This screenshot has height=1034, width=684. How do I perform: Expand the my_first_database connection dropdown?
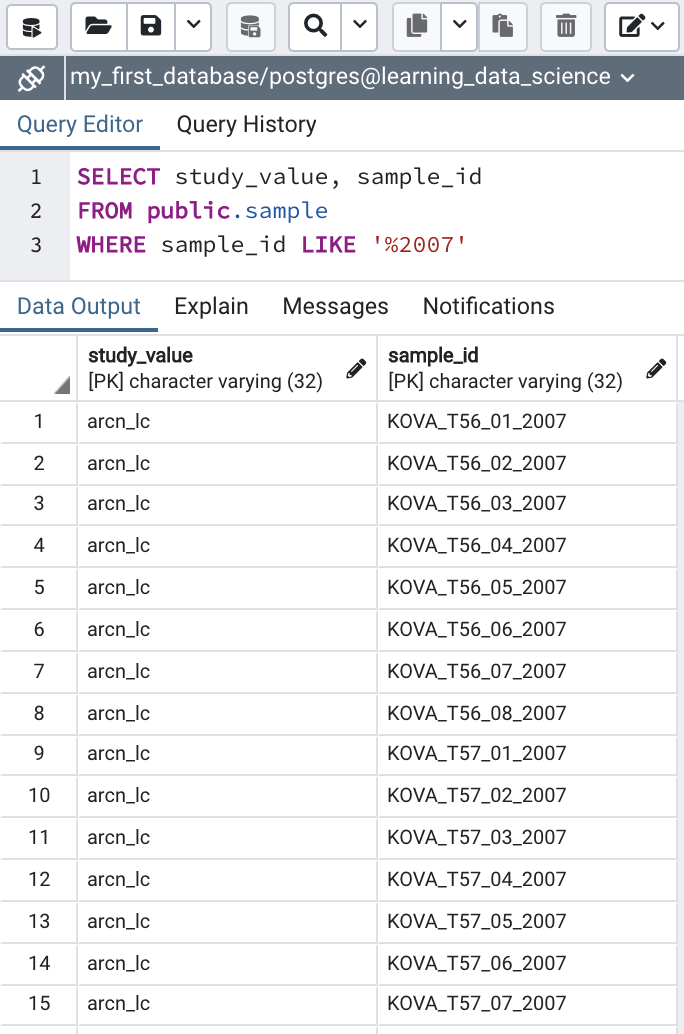(628, 77)
